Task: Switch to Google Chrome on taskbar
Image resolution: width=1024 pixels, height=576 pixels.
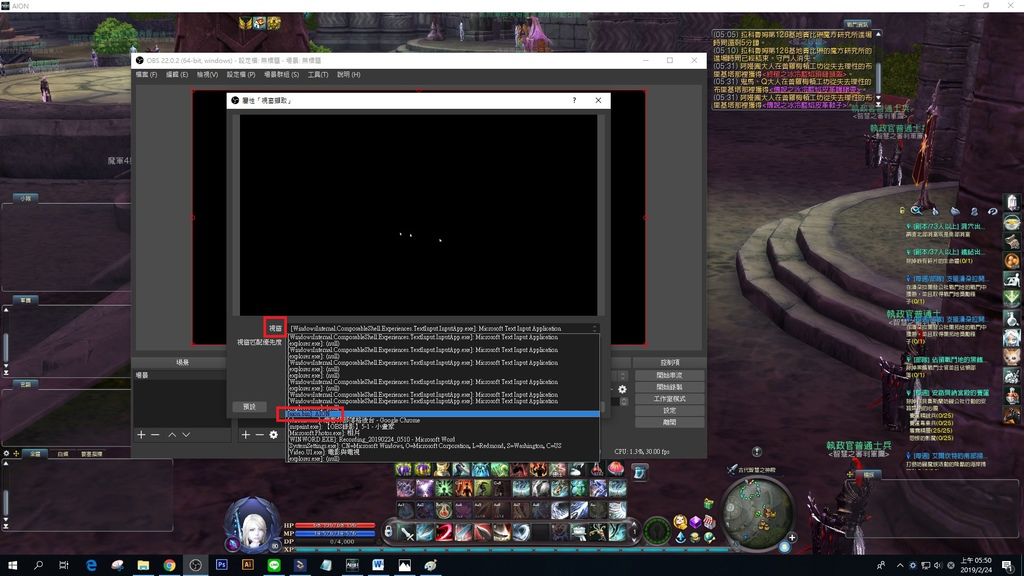Action: coord(169,565)
